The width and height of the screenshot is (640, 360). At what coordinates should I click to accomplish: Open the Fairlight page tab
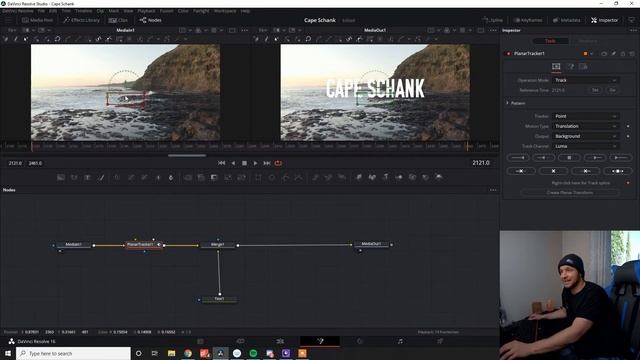pyautogui.click(x=400, y=341)
